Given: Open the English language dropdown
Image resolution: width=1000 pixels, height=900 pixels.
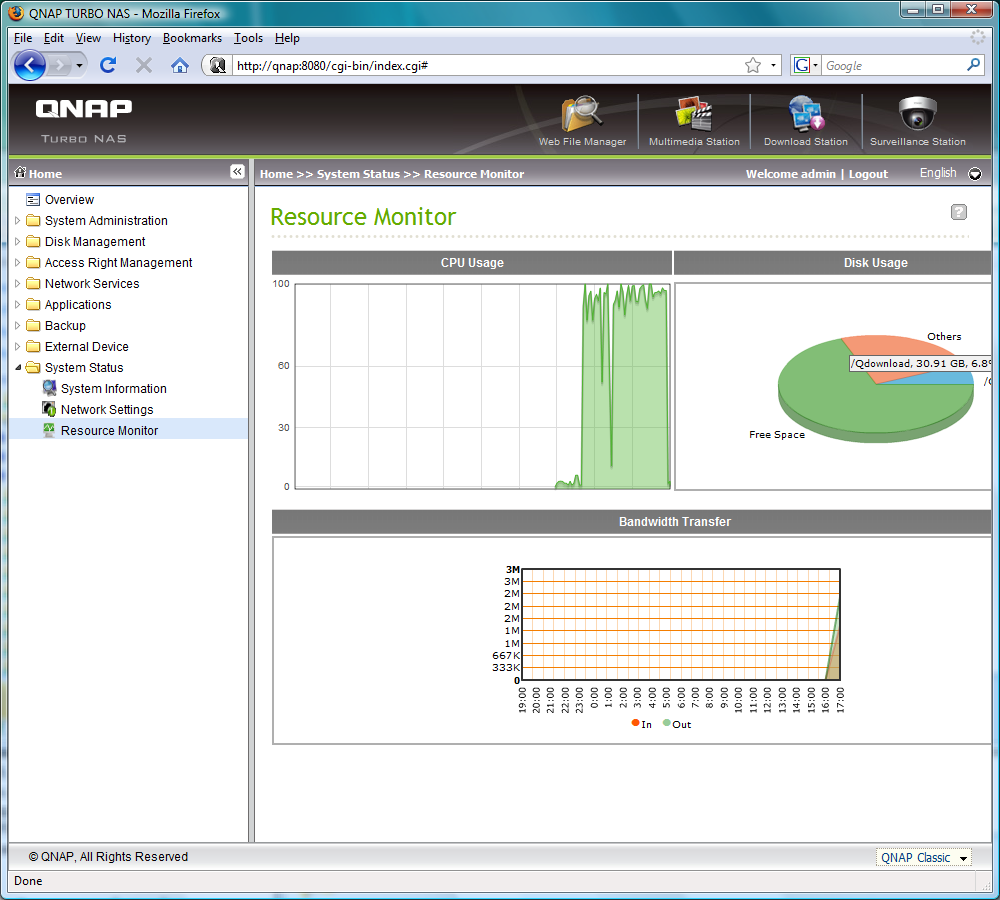Looking at the screenshot, I should (x=974, y=173).
